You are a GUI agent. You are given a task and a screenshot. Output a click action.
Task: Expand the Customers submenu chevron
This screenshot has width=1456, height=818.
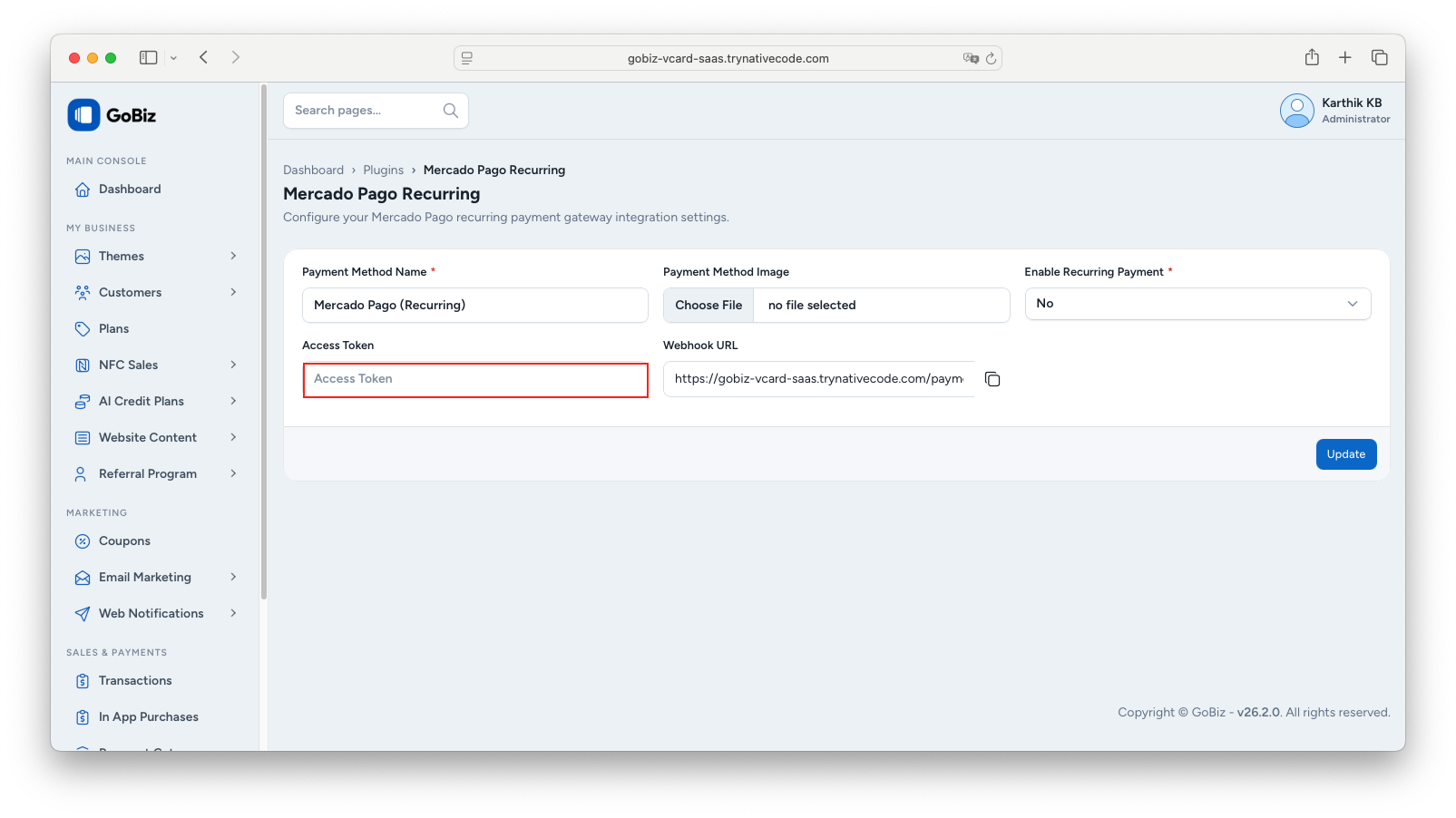(233, 293)
